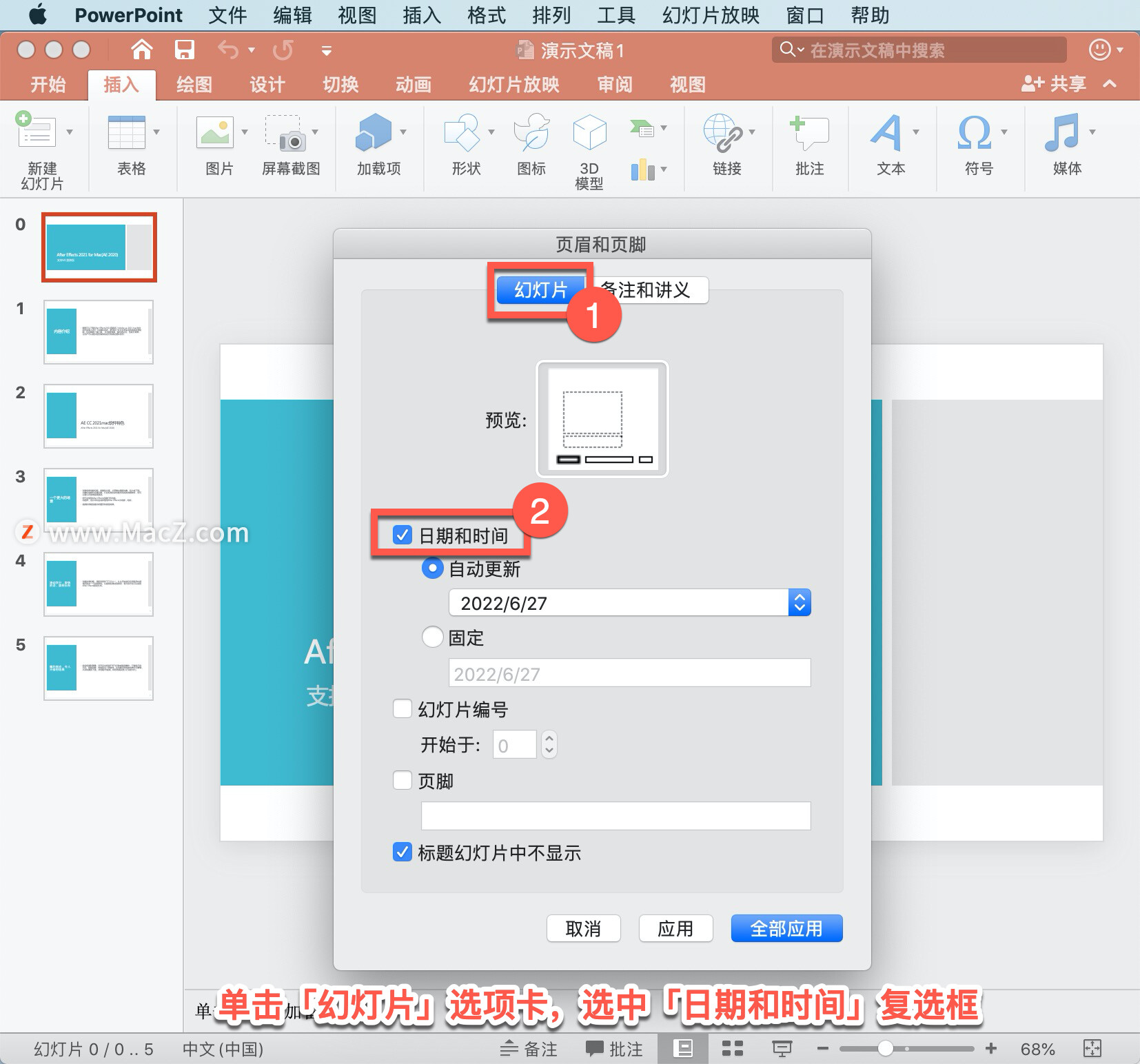The image size is (1140, 1064).
Task: Enable the 幻灯片编号 checkbox
Action: pyautogui.click(x=403, y=708)
